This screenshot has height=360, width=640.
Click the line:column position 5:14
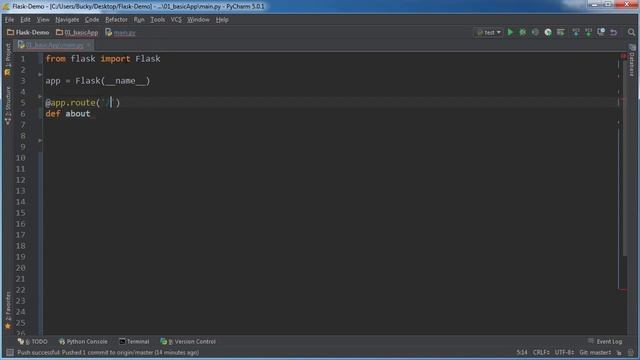point(522,352)
